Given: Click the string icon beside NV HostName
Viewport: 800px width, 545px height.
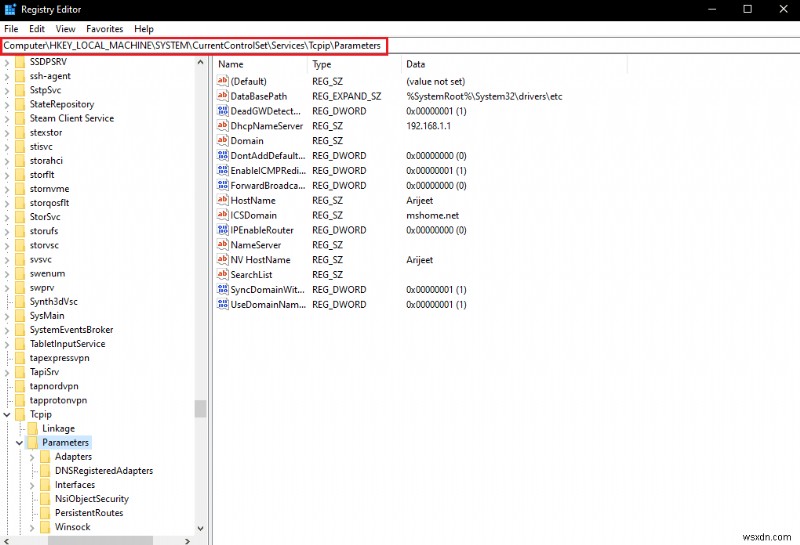Looking at the screenshot, I should click(x=222, y=259).
